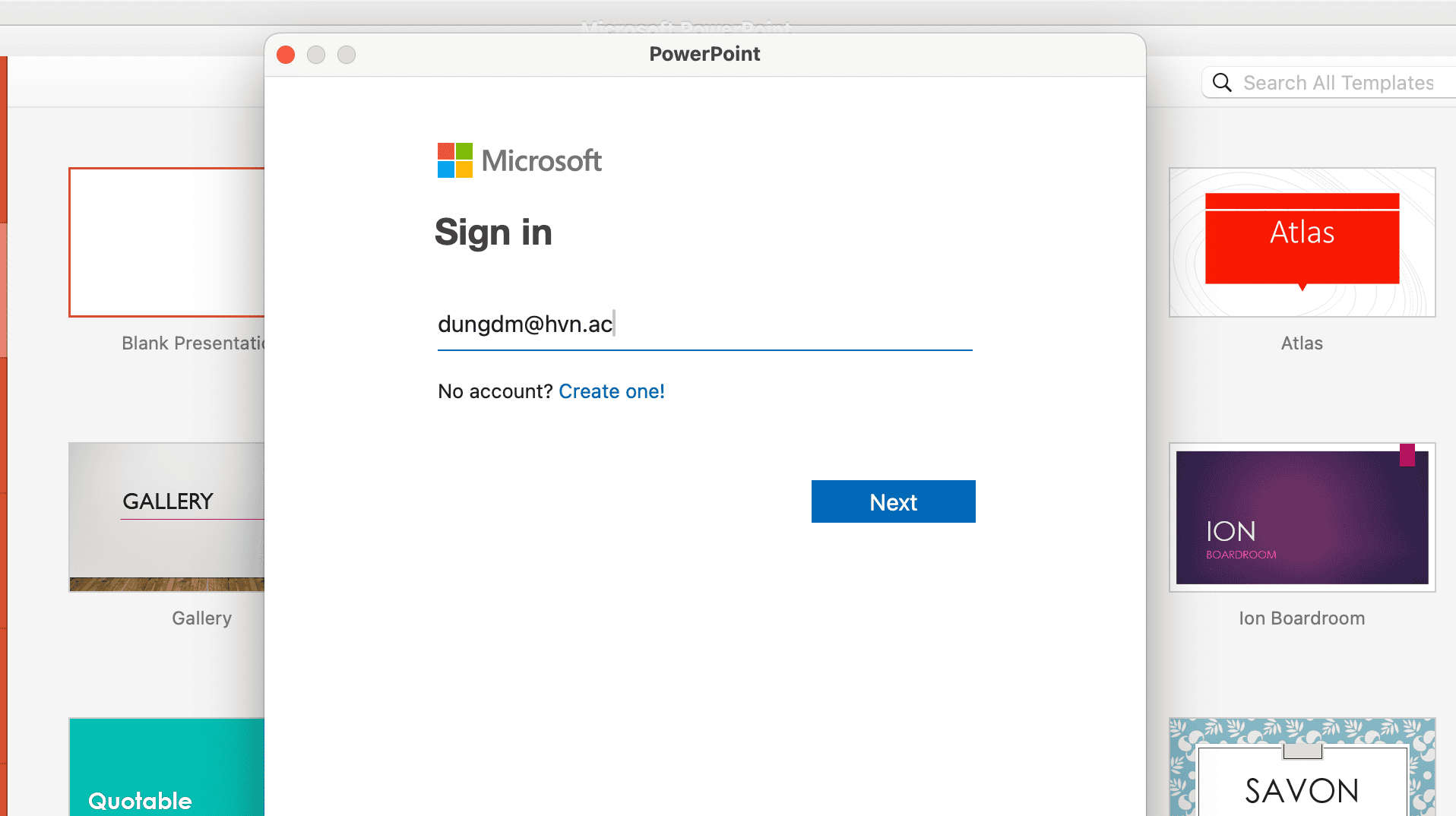Screen dimensions: 1456x816
Task: Click the "Atlas" template name label
Action: coord(1302,343)
